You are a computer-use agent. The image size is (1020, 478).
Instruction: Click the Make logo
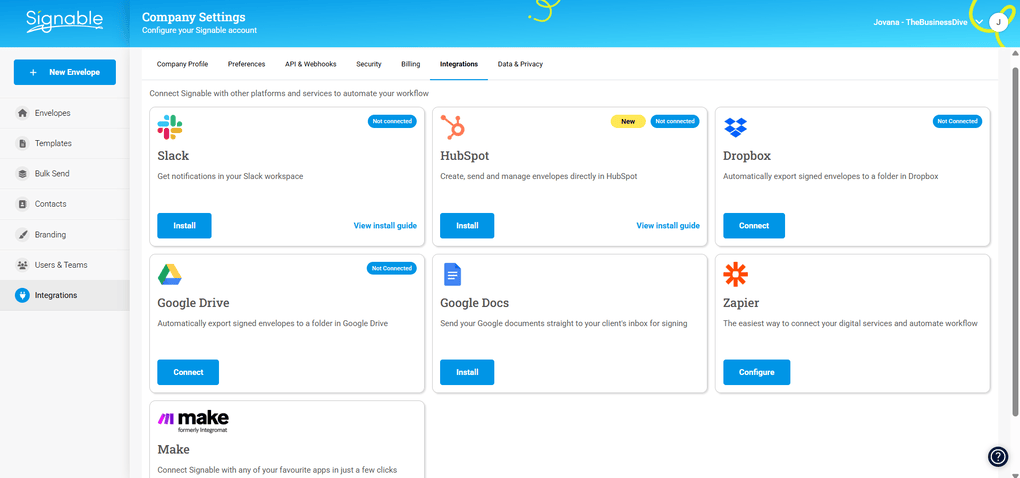(x=193, y=421)
